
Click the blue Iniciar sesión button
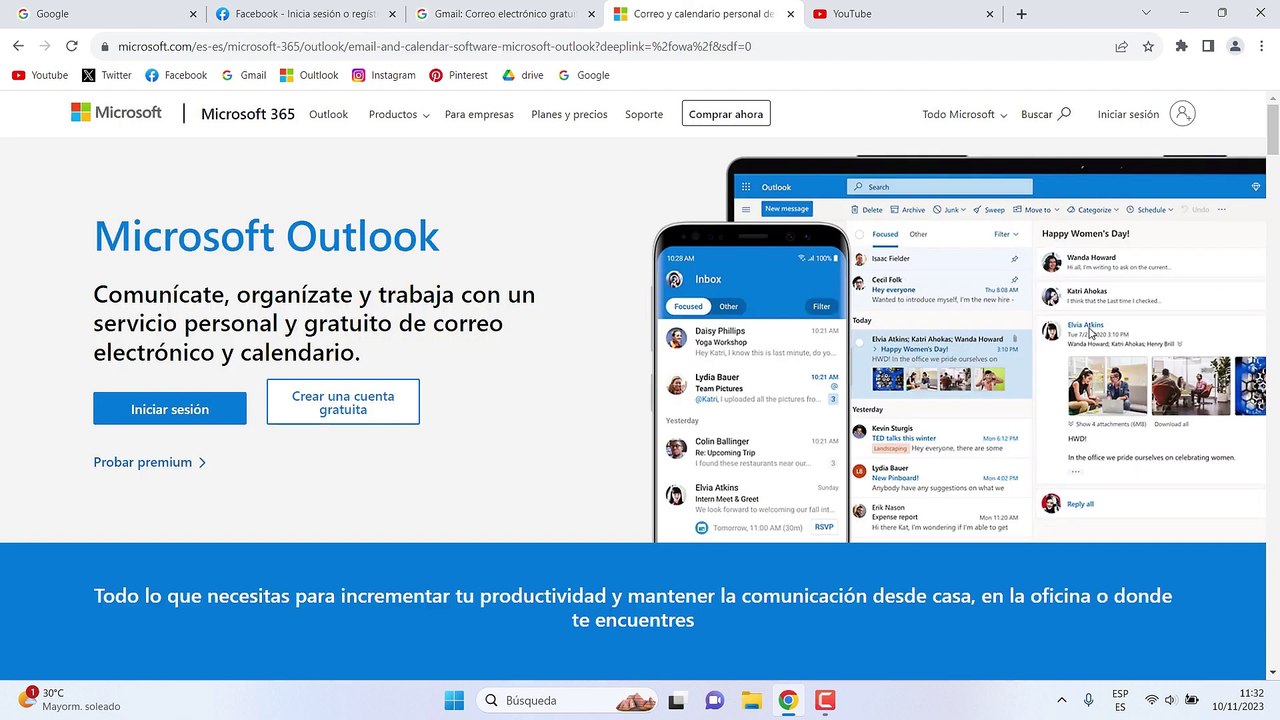[170, 408]
